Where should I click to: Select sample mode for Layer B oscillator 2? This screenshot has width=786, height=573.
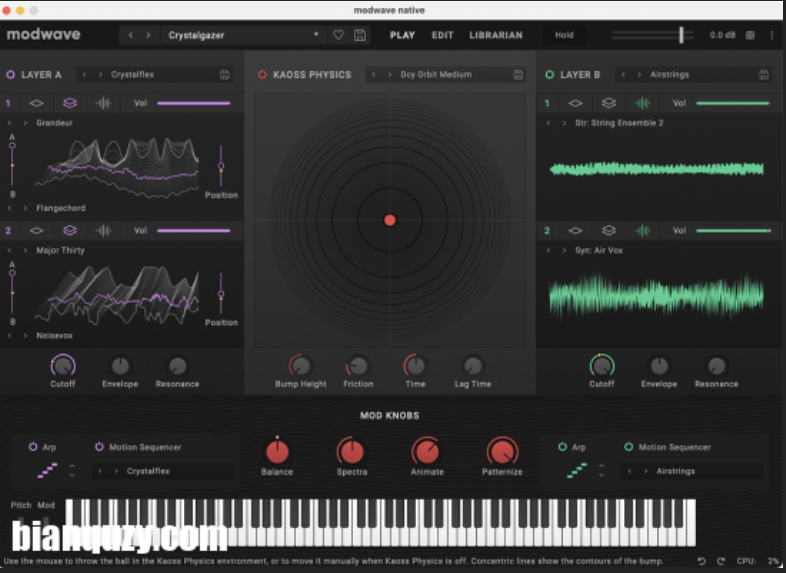[642, 231]
